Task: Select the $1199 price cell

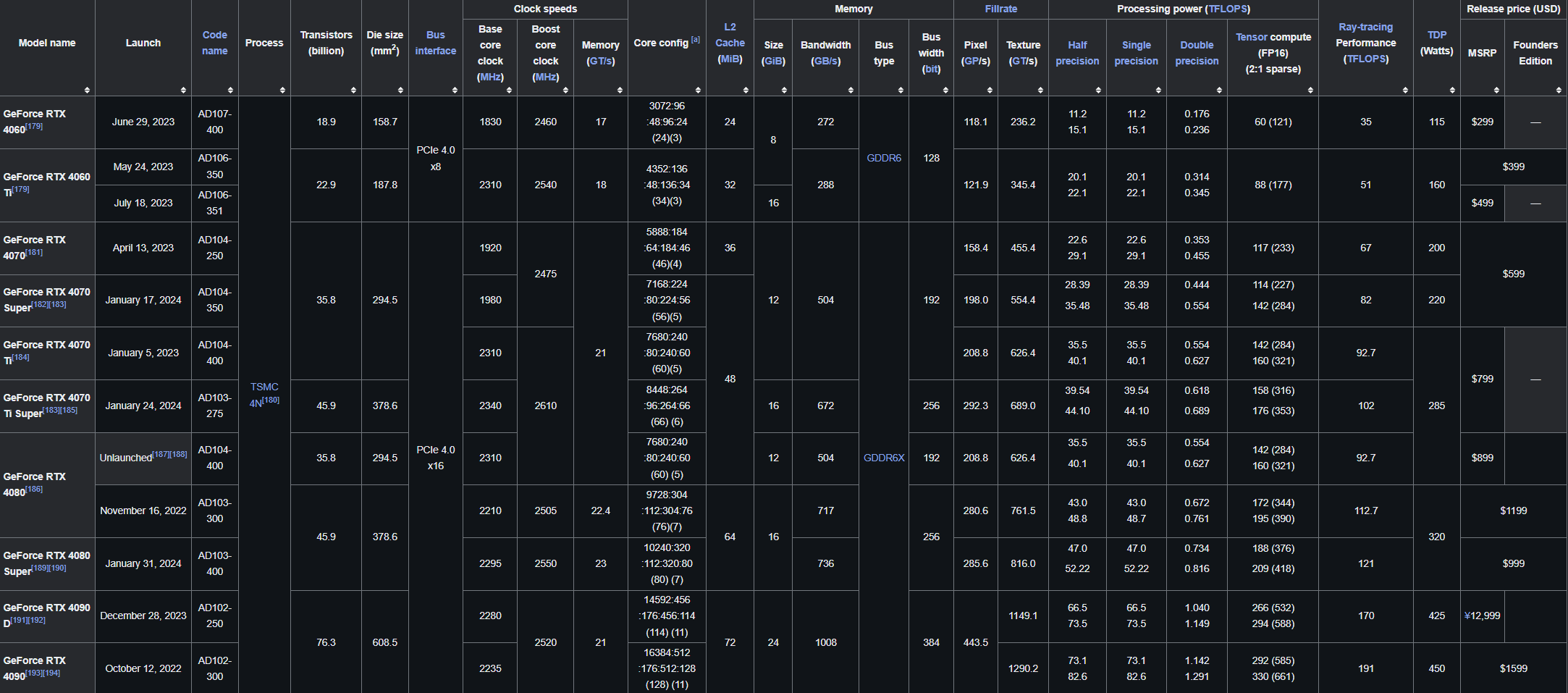Action: tap(1514, 511)
